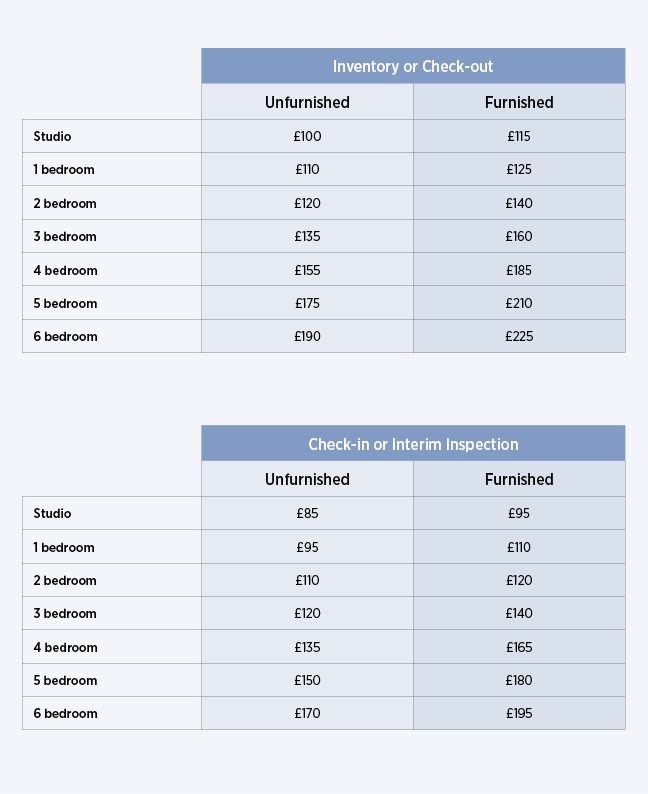Select the Studio row label in Check-in table
This screenshot has width=648, height=794.
click(52, 513)
